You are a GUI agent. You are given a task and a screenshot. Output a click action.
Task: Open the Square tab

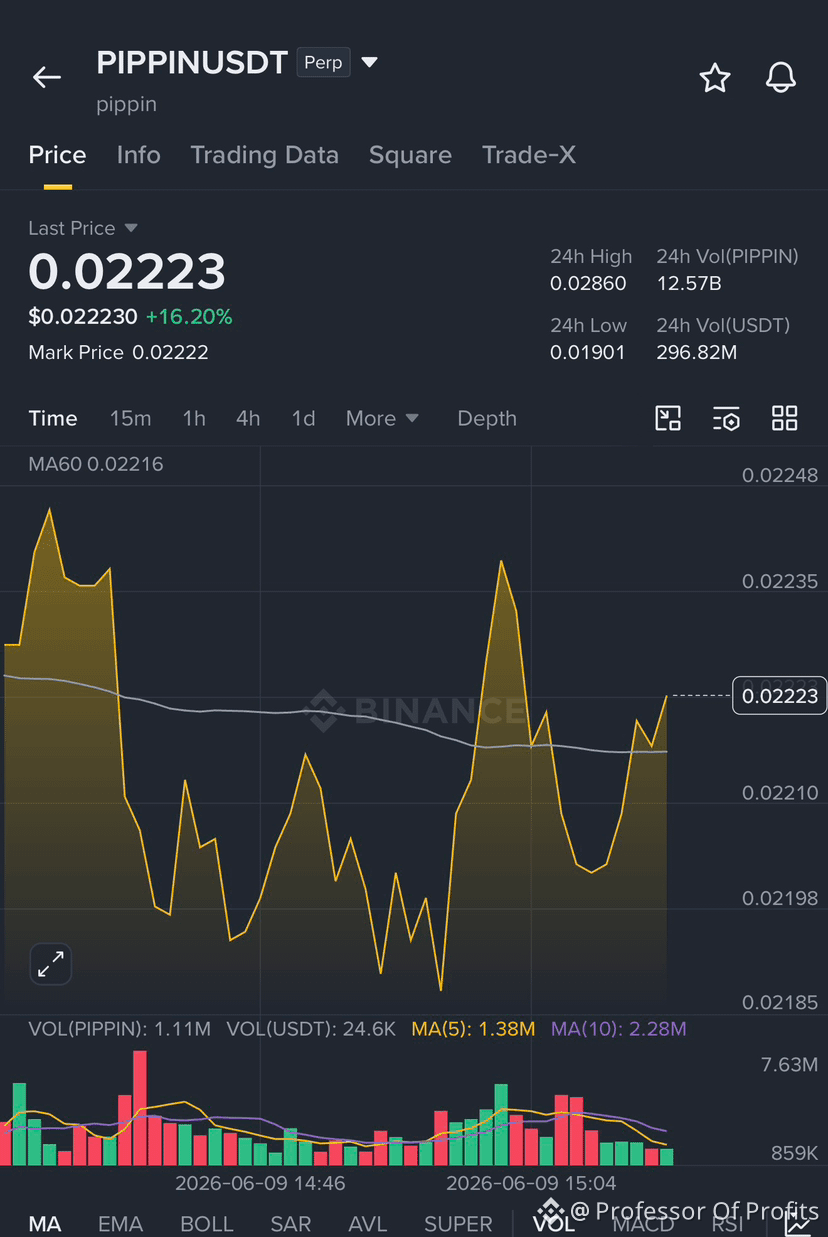(x=410, y=155)
